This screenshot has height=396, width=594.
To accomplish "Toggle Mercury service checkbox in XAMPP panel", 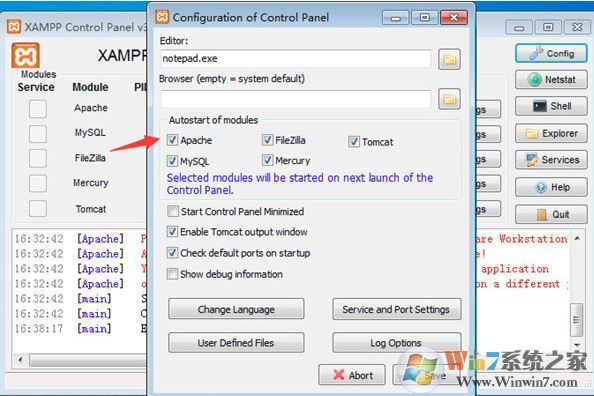I will click(x=38, y=183).
